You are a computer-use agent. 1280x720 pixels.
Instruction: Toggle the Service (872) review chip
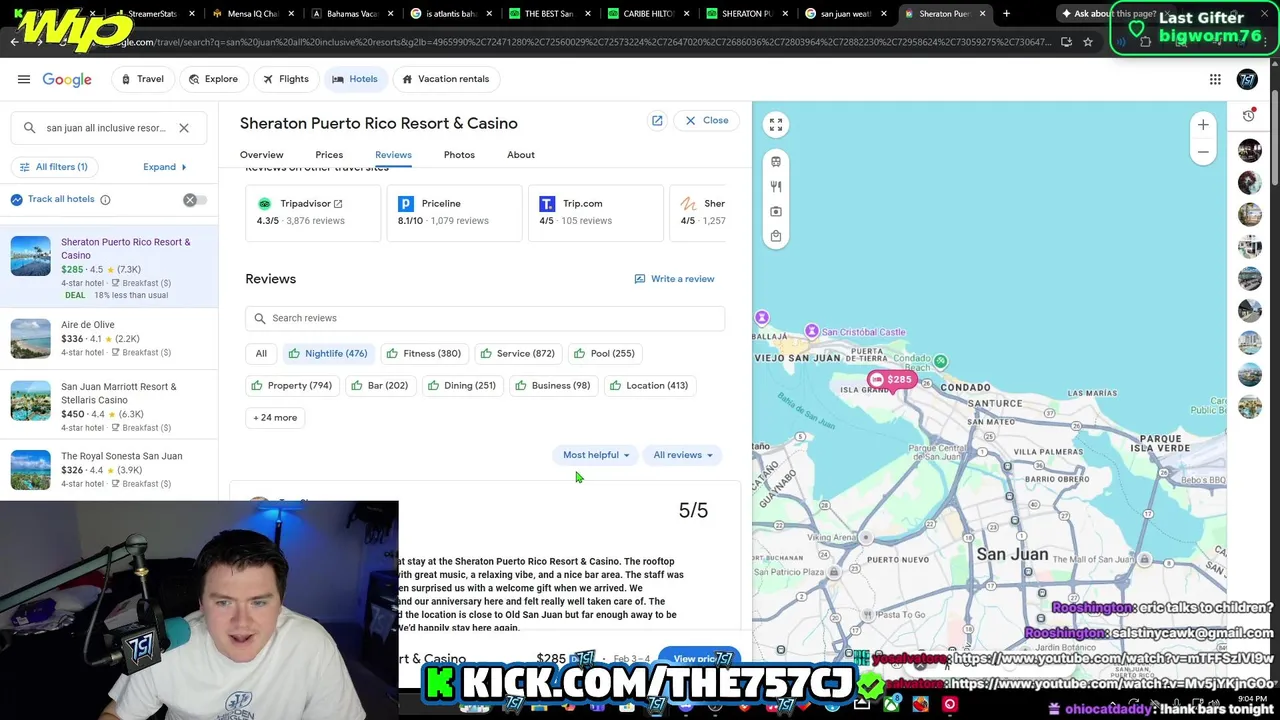coord(517,353)
